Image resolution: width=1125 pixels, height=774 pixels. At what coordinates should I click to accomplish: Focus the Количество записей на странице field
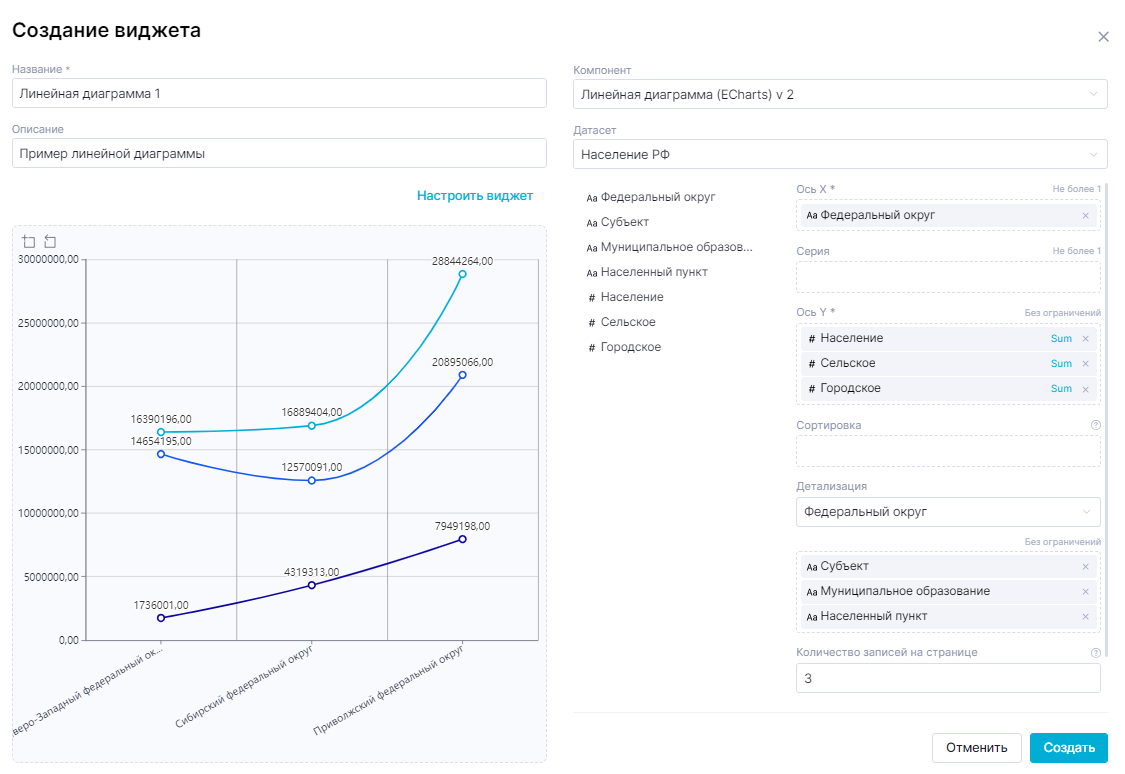[947, 678]
